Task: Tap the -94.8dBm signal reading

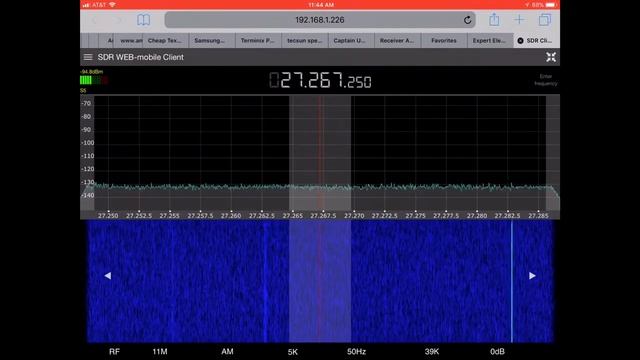Action: point(91,71)
